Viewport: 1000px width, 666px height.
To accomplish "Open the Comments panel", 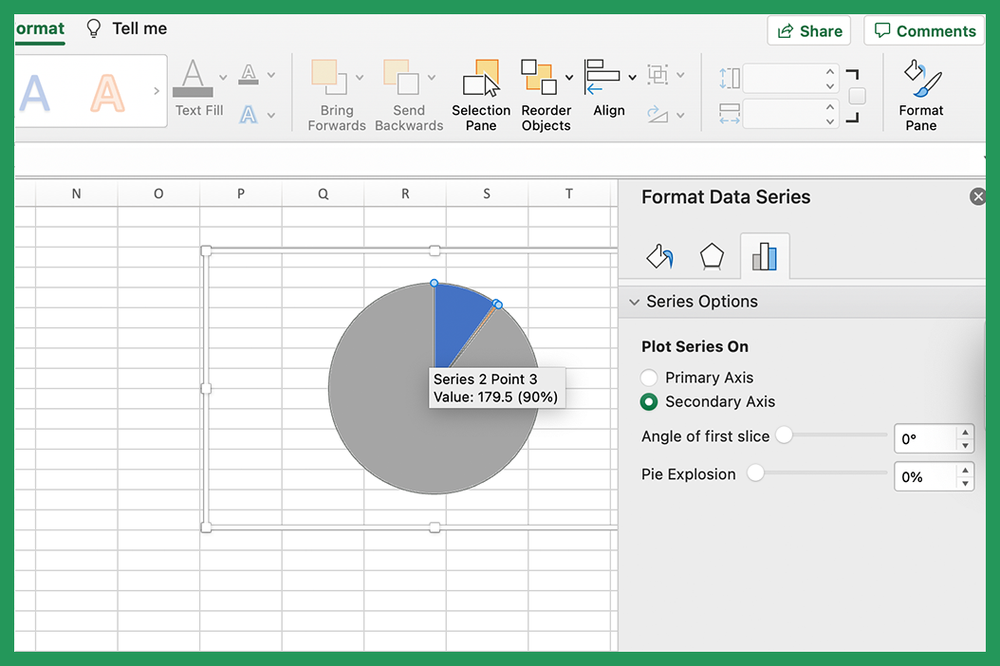I will coord(923,30).
